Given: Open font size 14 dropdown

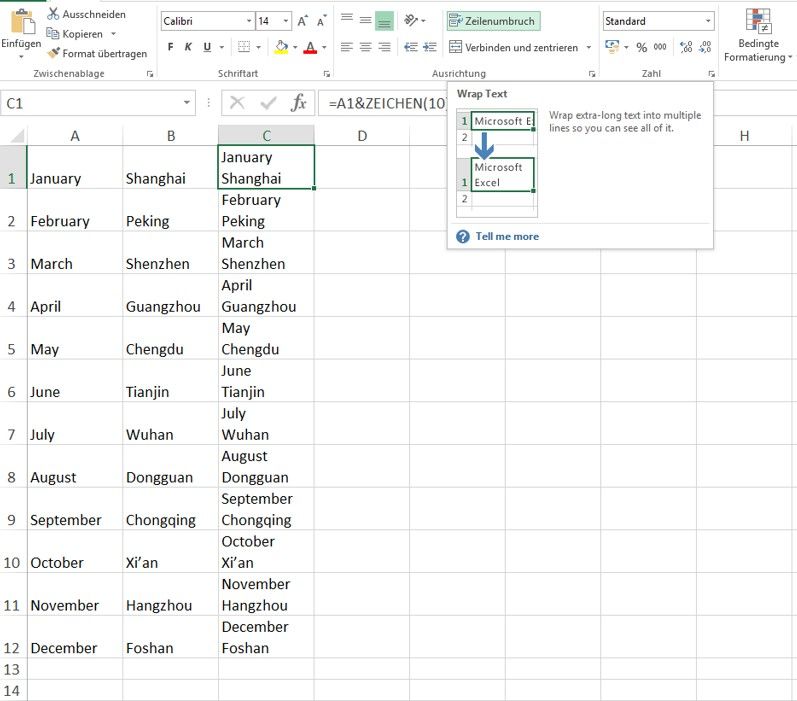Looking at the screenshot, I should 286,21.
